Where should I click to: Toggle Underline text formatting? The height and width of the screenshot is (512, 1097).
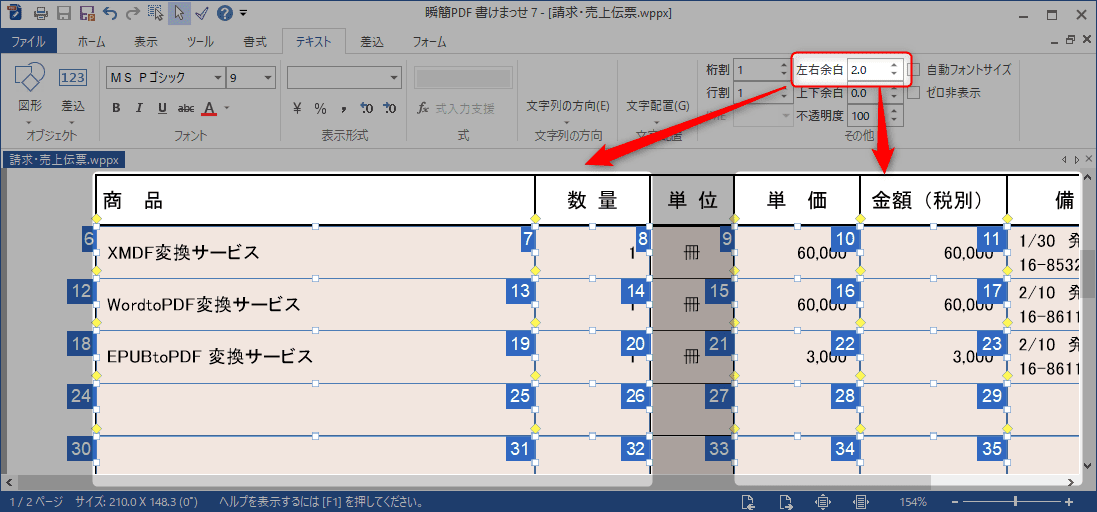[x=161, y=108]
